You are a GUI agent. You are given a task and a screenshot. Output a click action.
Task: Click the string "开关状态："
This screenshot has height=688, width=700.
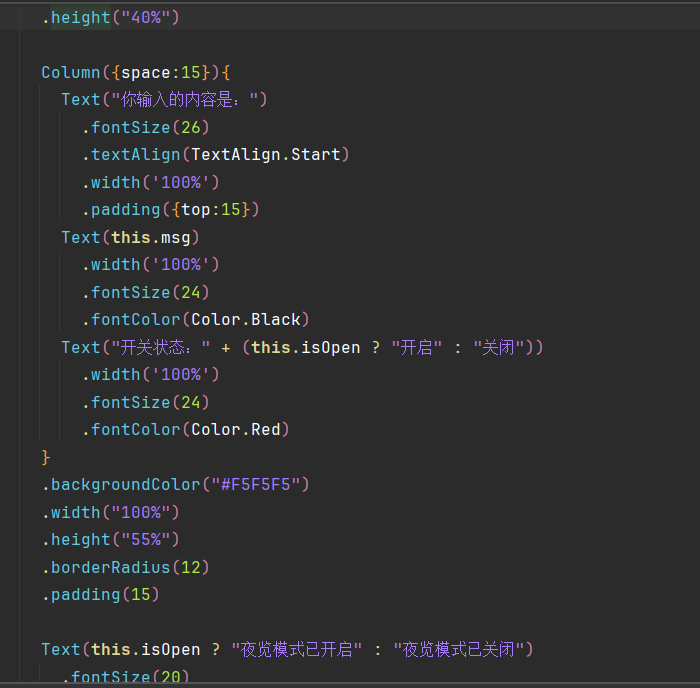click(x=161, y=347)
